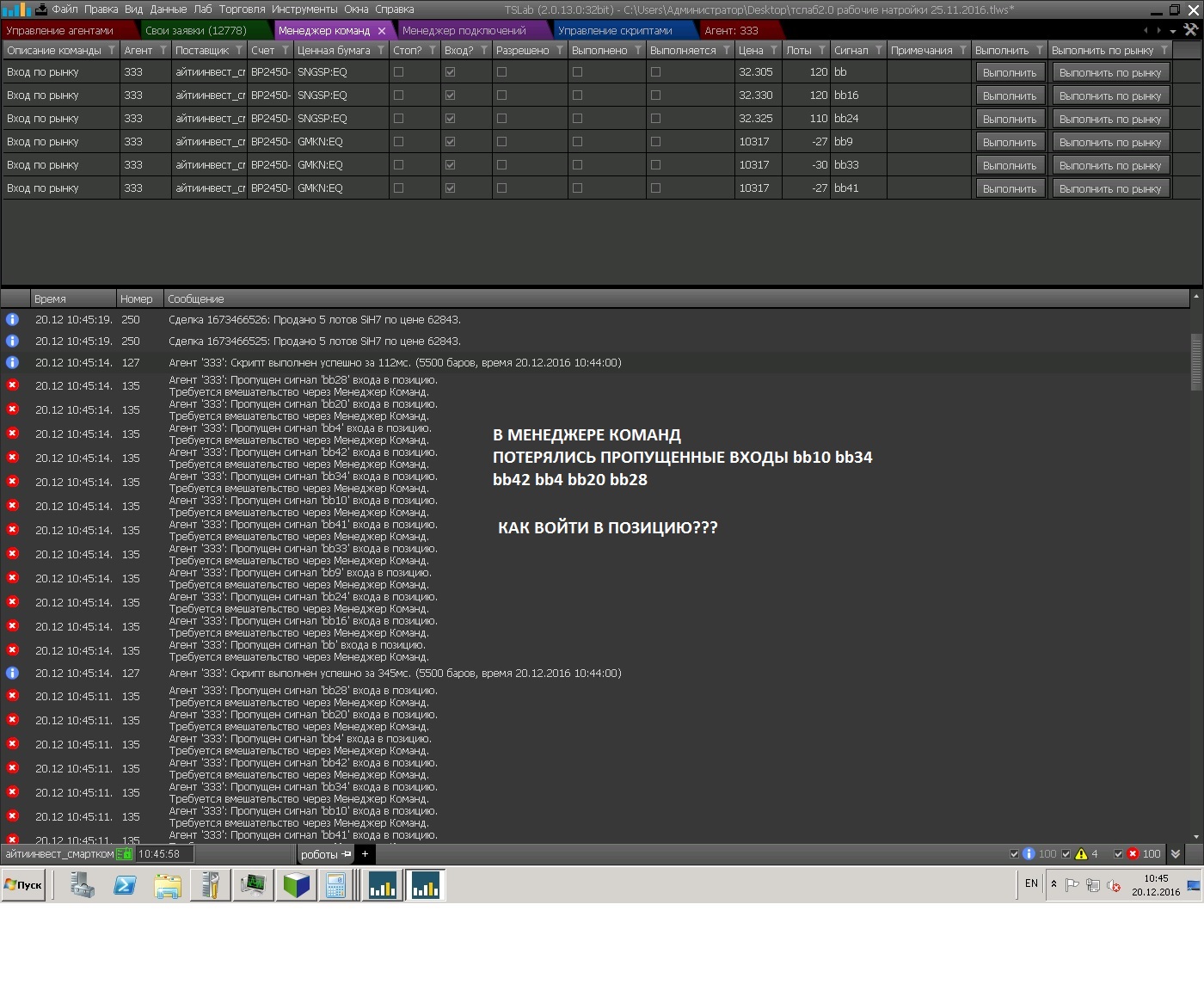Screen dimensions: 1204x1003
Task: Click the log panel vertical scrollbar thumb
Action: point(1196,361)
